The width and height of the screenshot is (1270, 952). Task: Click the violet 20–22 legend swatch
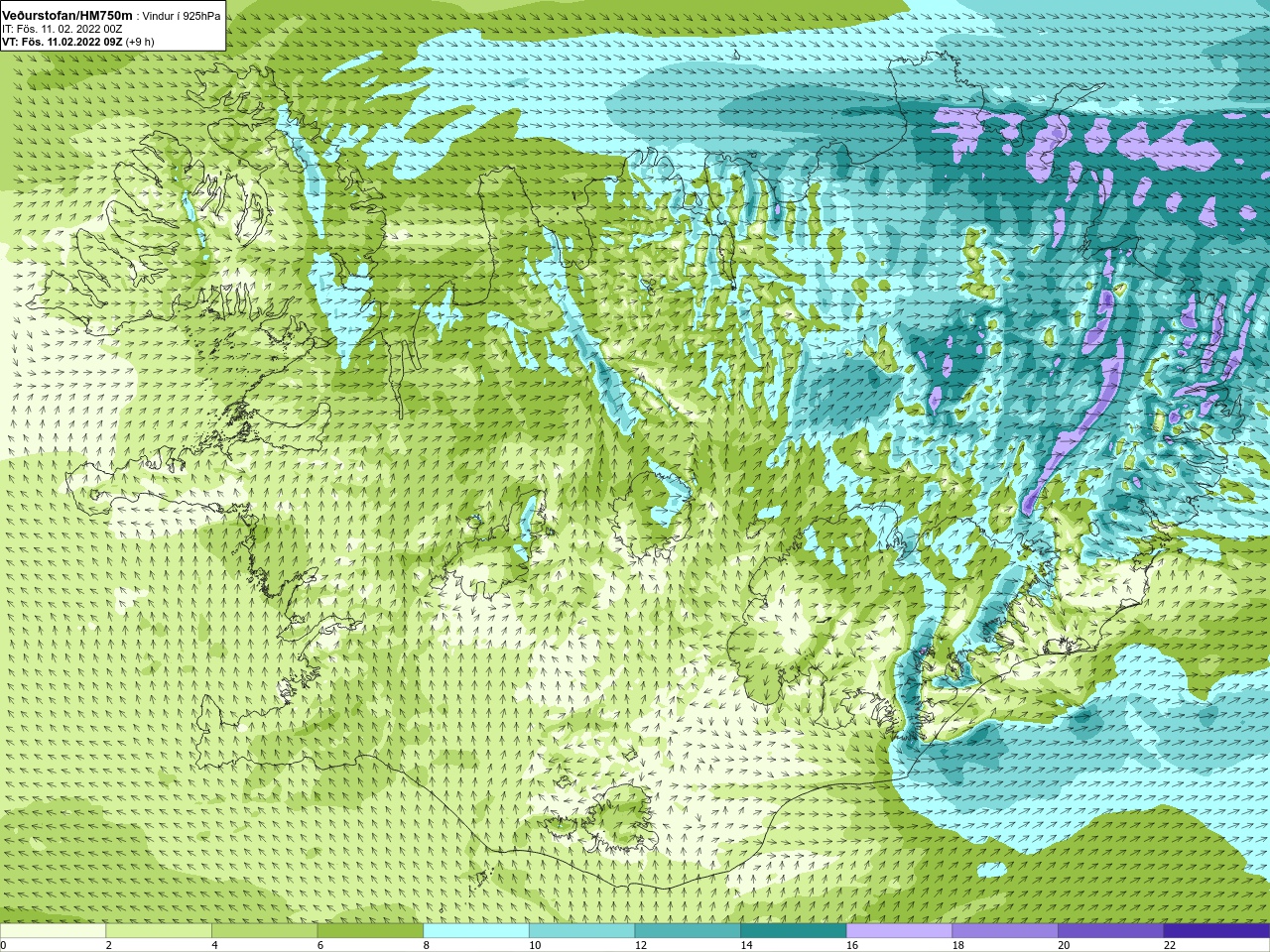pyautogui.click(x=1111, y=931)
